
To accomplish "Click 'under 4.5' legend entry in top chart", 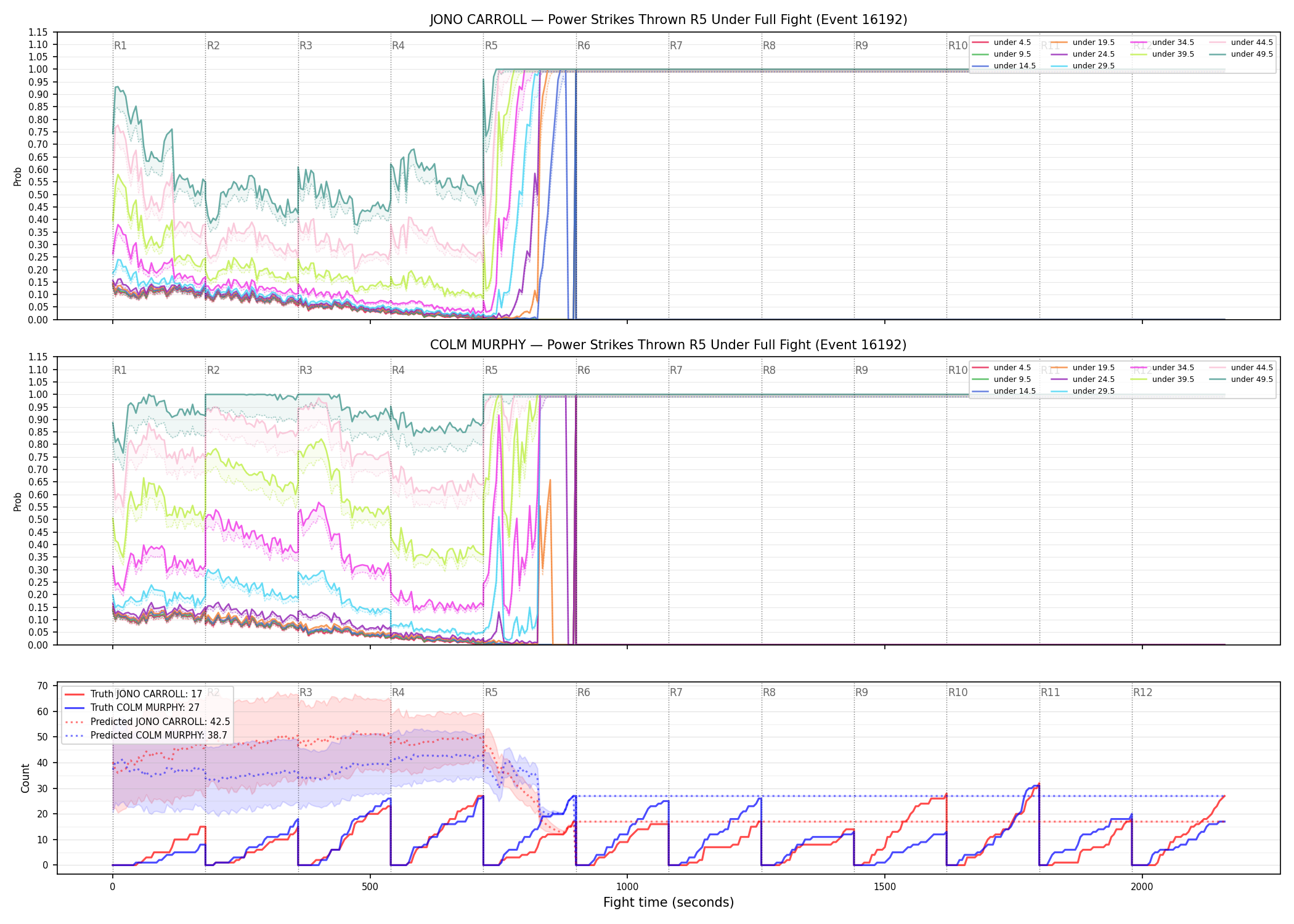I will tap(1002, 43).
